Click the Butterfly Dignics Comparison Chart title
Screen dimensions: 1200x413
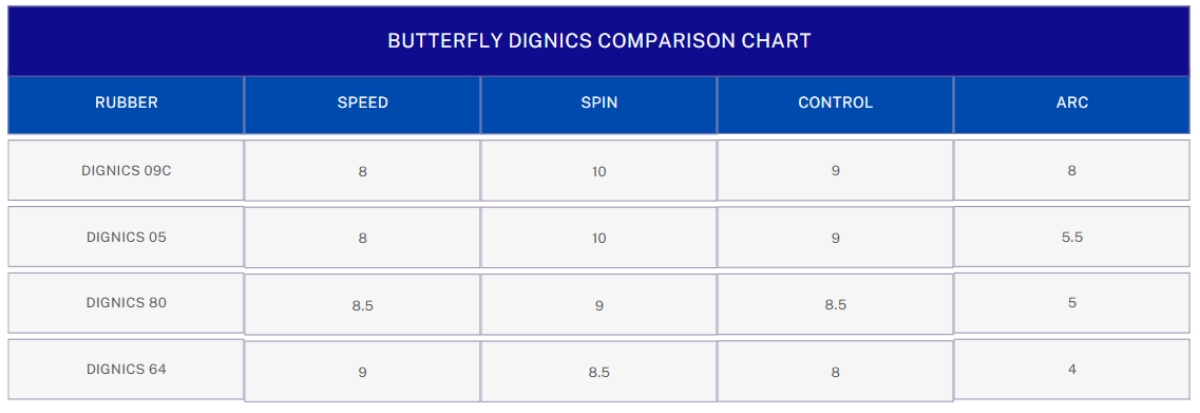click(598, 42)
